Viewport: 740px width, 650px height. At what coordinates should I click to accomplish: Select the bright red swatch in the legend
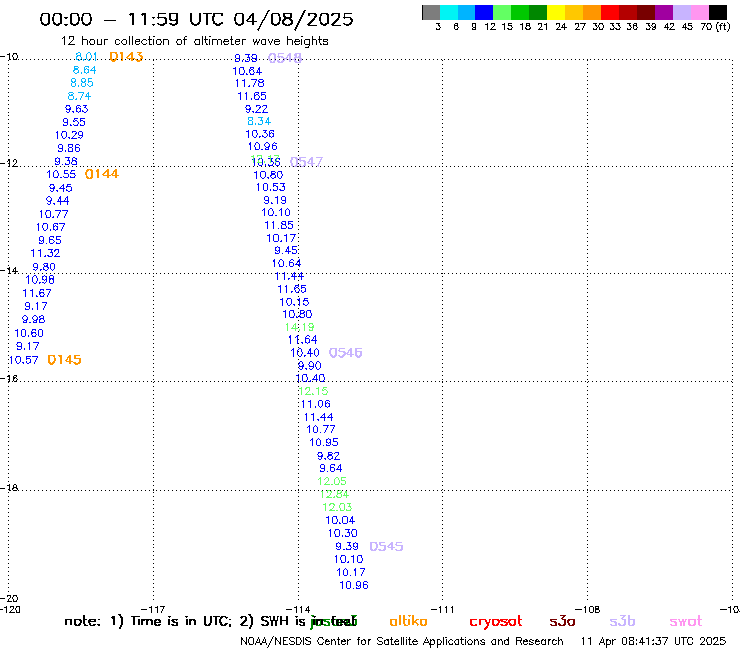coord(610,12)
